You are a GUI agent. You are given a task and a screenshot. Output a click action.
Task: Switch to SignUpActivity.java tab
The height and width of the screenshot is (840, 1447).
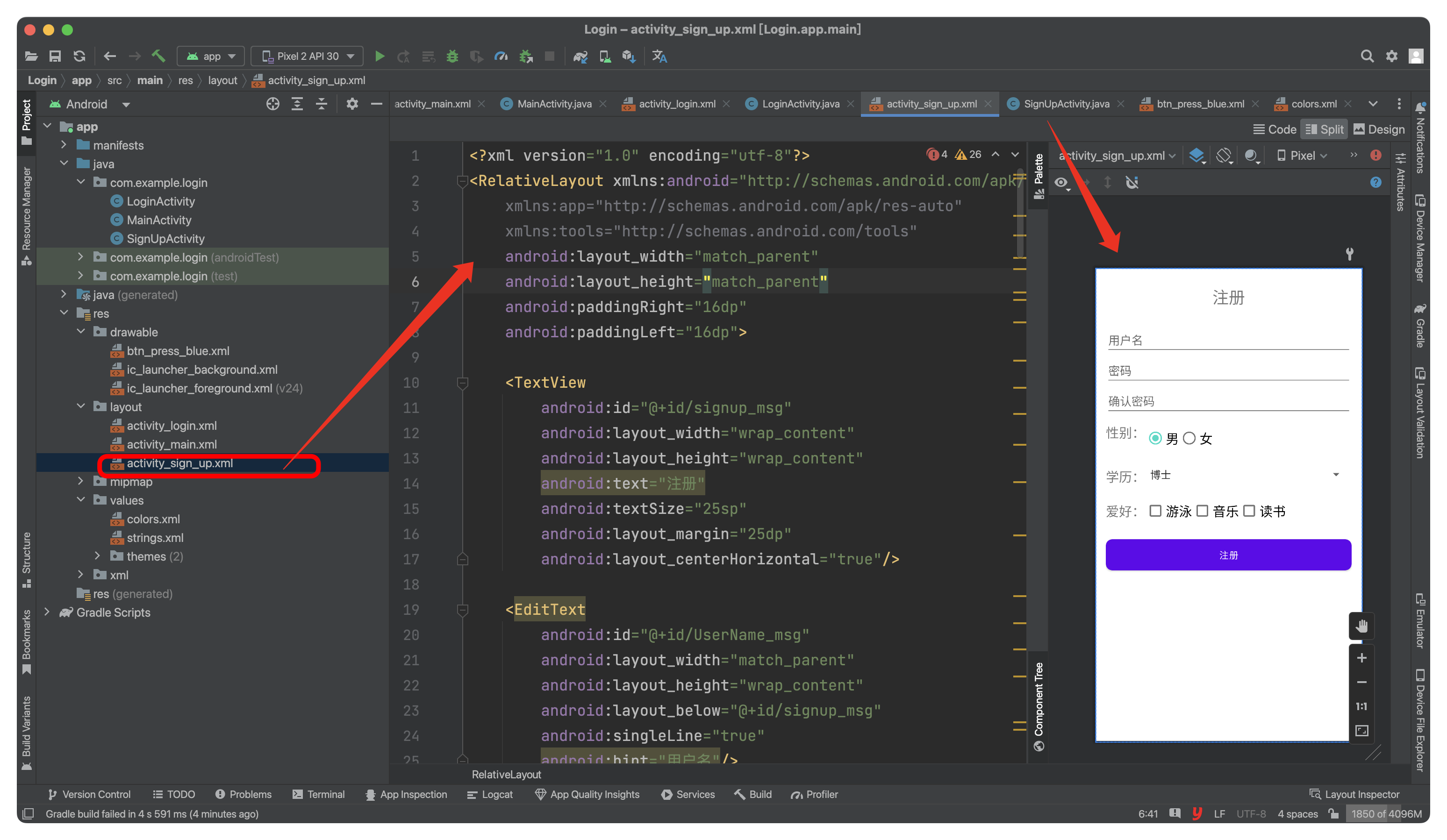tap(1066, 104)
